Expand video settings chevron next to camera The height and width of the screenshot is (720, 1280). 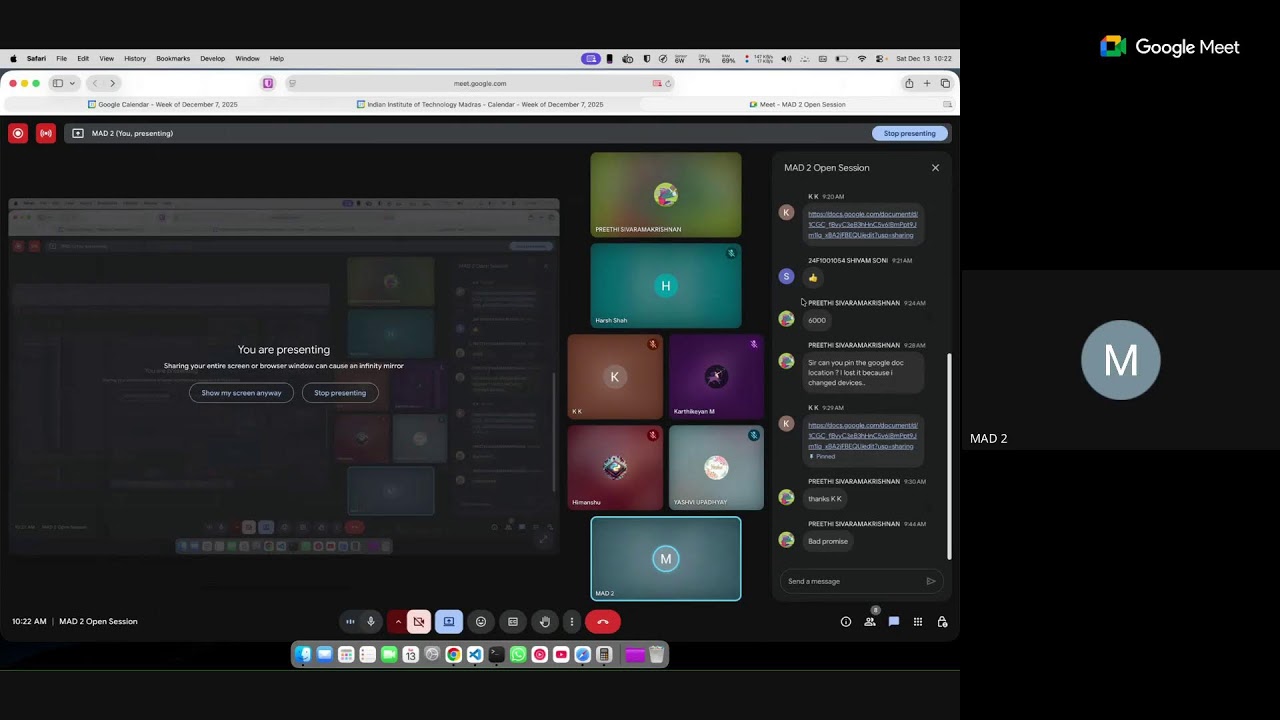coord(398,622)
